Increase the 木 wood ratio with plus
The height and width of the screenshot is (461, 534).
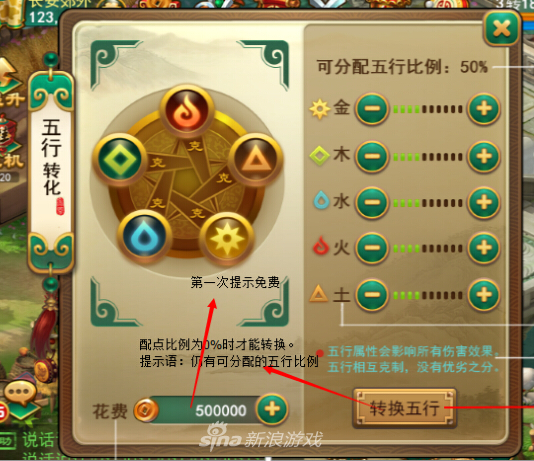point(484,156)
